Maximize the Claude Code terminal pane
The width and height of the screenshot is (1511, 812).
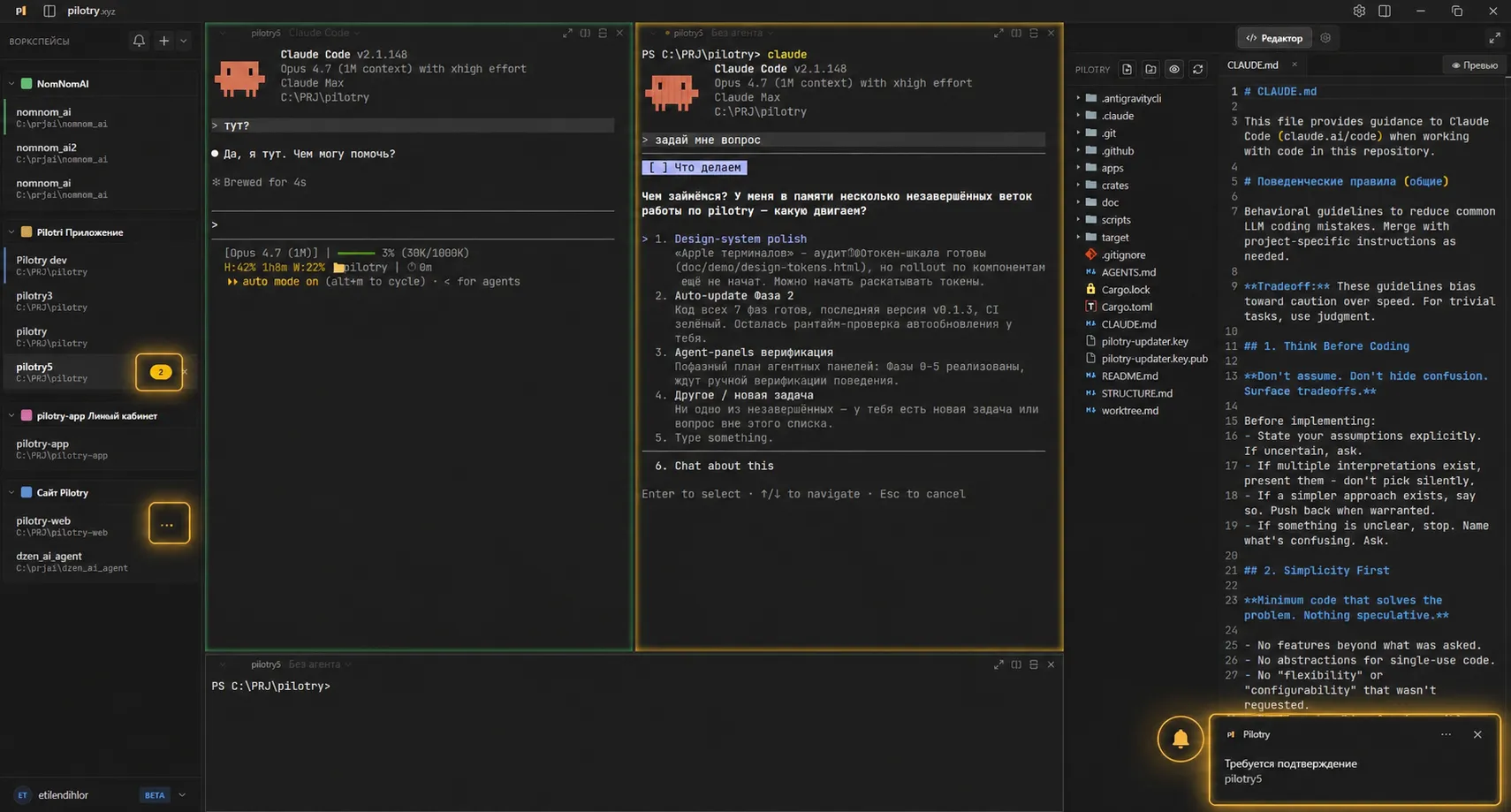[x=567, y=33]
